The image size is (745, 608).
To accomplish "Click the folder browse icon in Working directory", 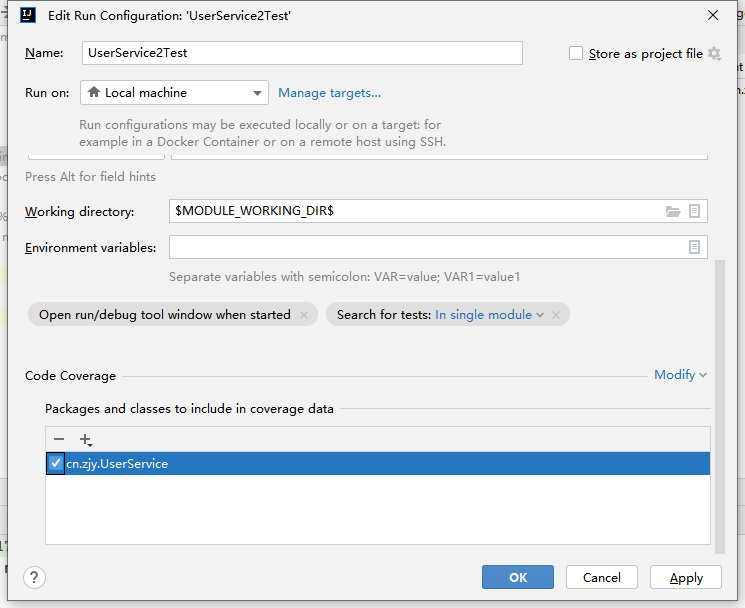I will [673, 212].
